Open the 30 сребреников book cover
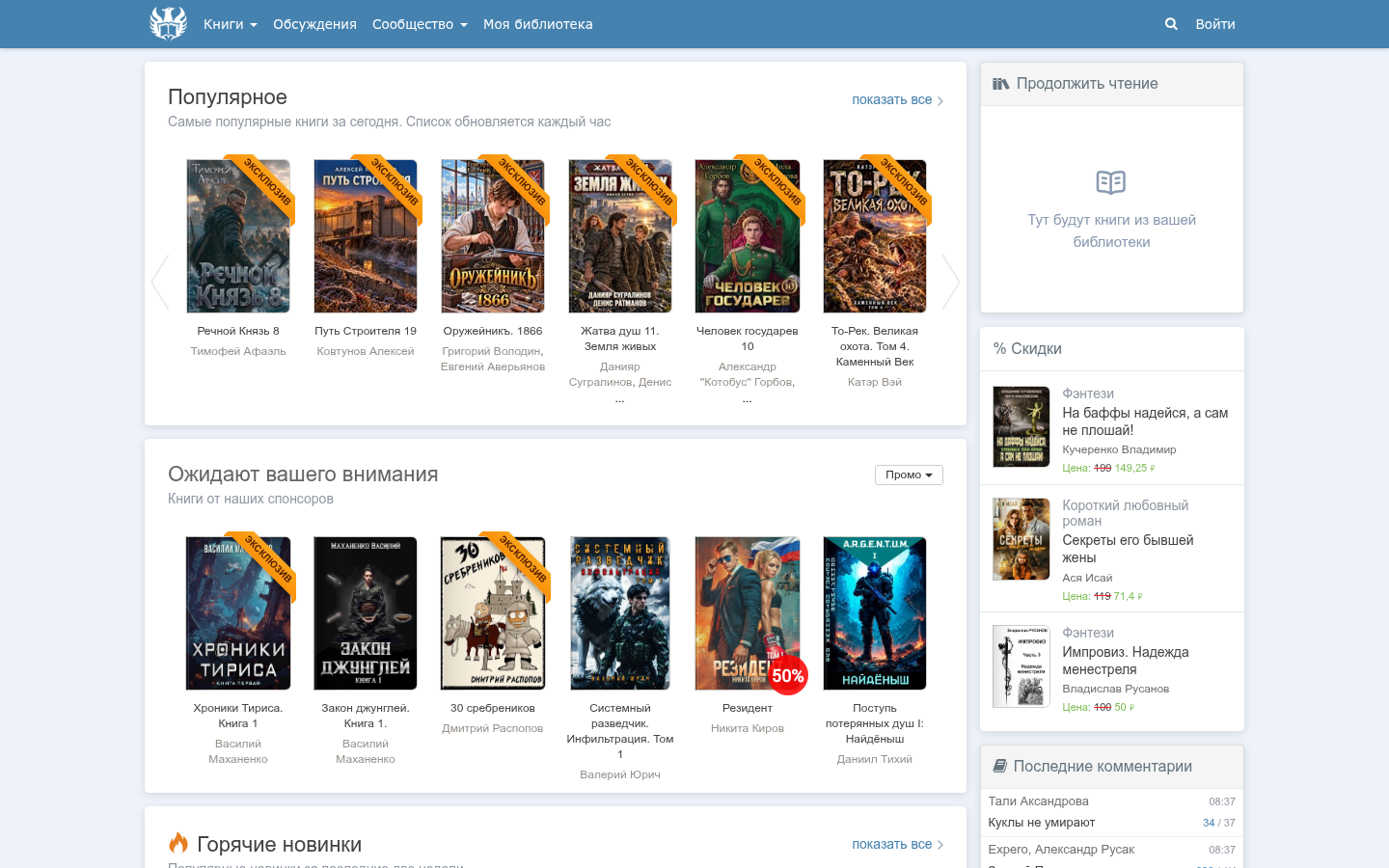Screen dimensions: 1389x868 (x=493, y=613)
